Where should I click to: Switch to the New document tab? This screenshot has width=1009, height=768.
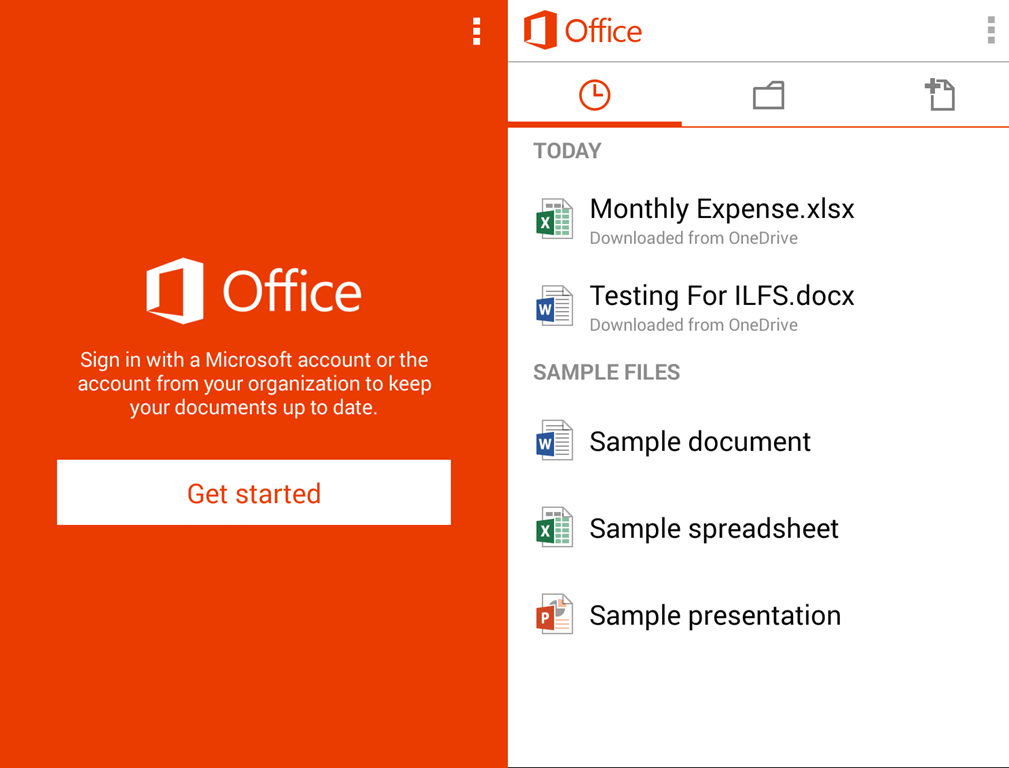940,95
